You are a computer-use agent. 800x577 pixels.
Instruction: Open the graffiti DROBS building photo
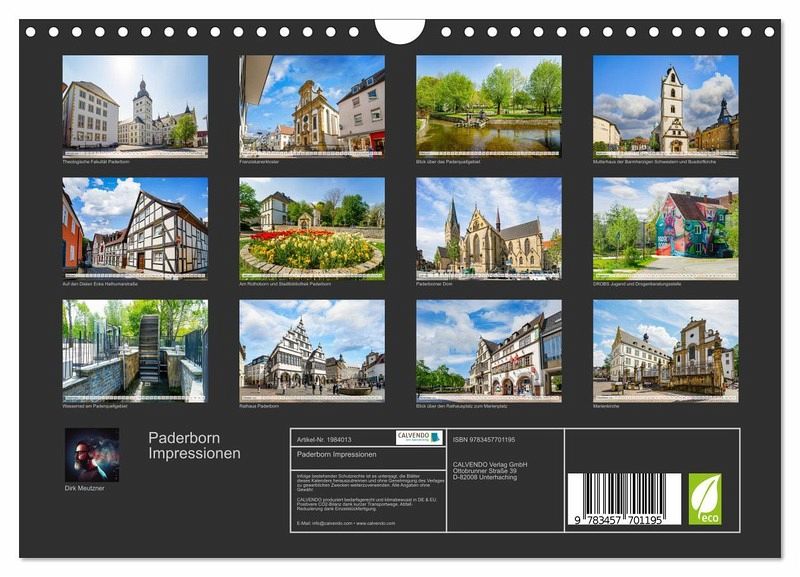[x=666, y=229]
